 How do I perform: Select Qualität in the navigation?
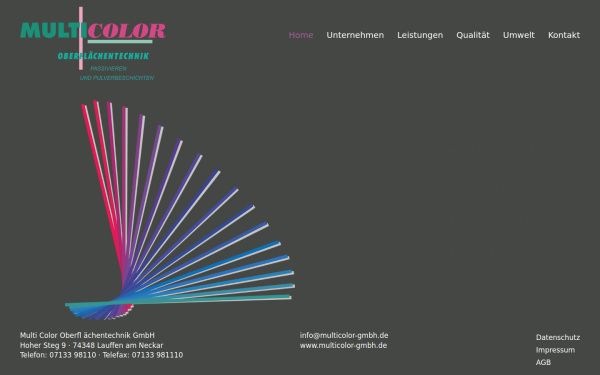click(x=473, y=35)
